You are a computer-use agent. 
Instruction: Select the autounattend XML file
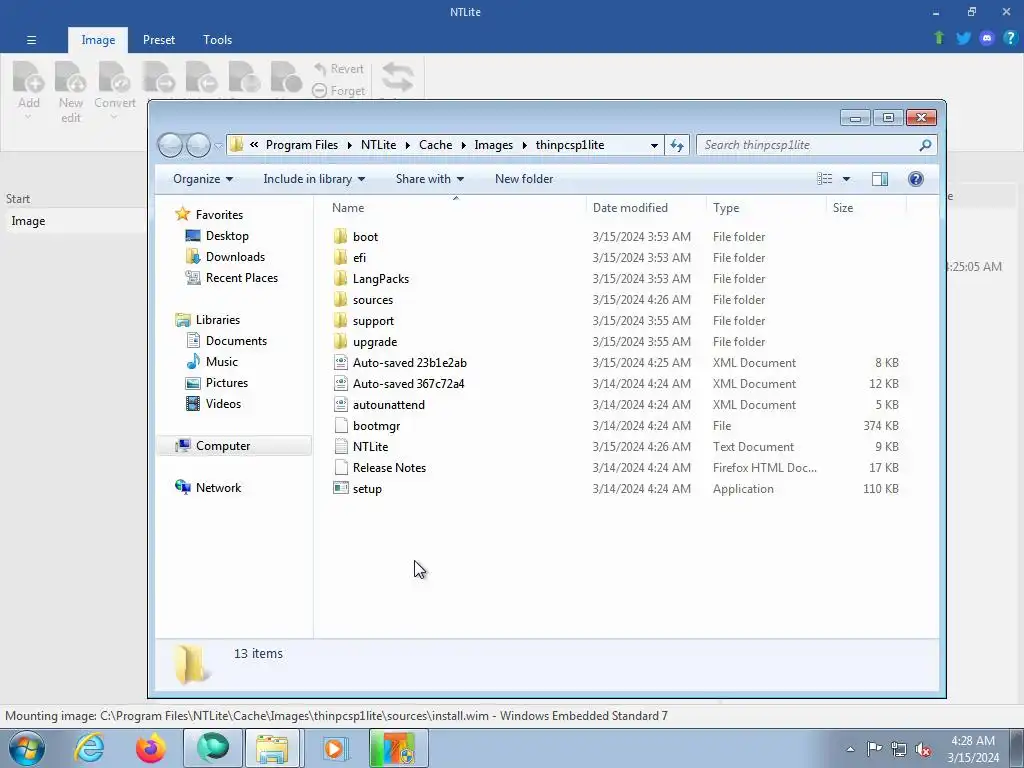coord(379,405)
